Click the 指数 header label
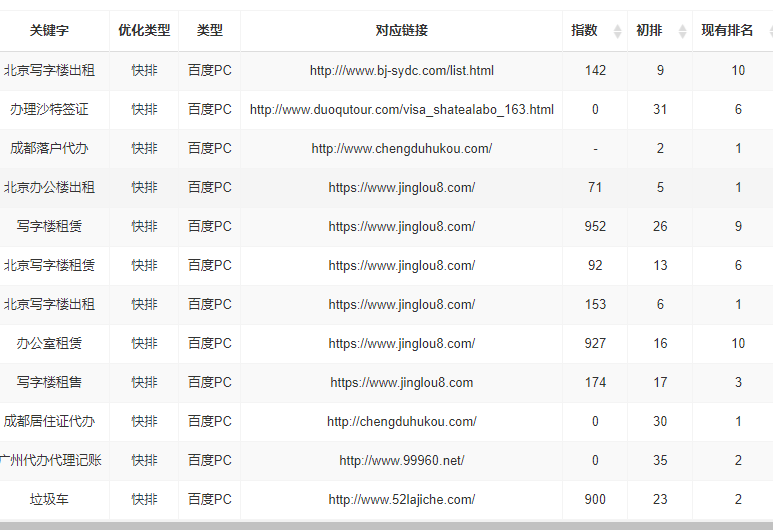773x530 pixels. click(584, 31)
